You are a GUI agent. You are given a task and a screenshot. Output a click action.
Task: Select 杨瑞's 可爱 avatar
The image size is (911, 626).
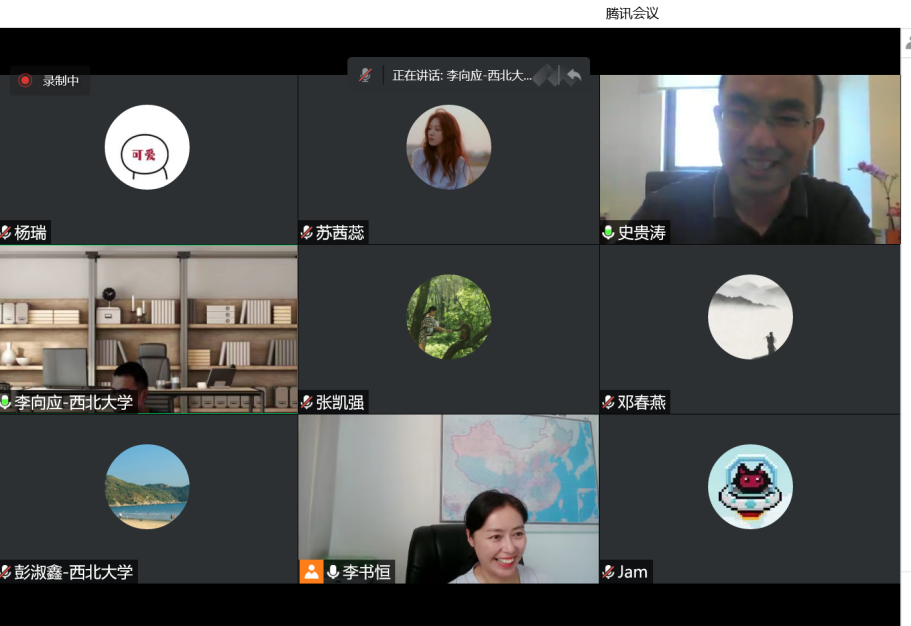pyautogui.click(x=147, y=148)
